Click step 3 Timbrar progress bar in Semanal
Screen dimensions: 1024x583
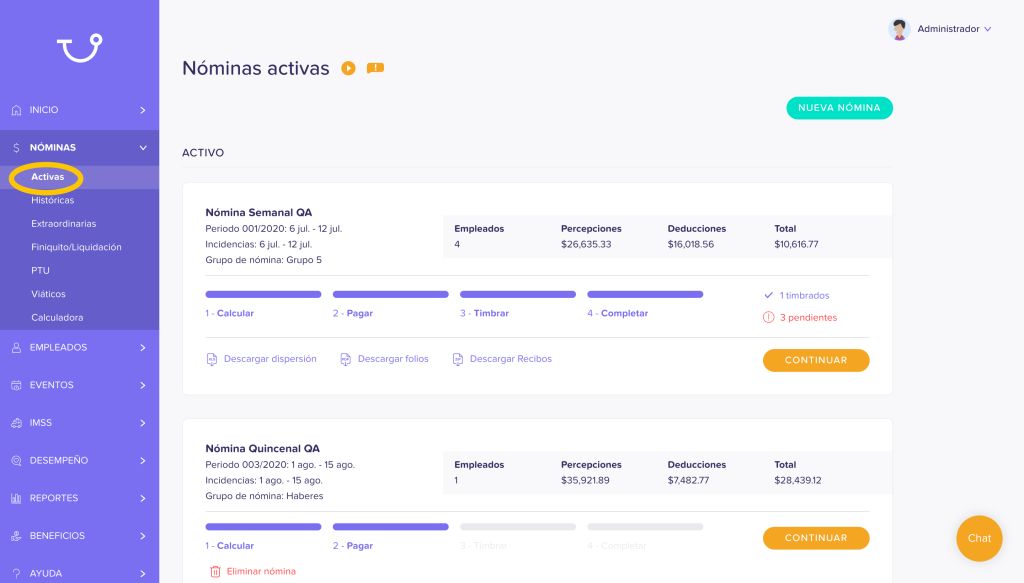(517, 295)
